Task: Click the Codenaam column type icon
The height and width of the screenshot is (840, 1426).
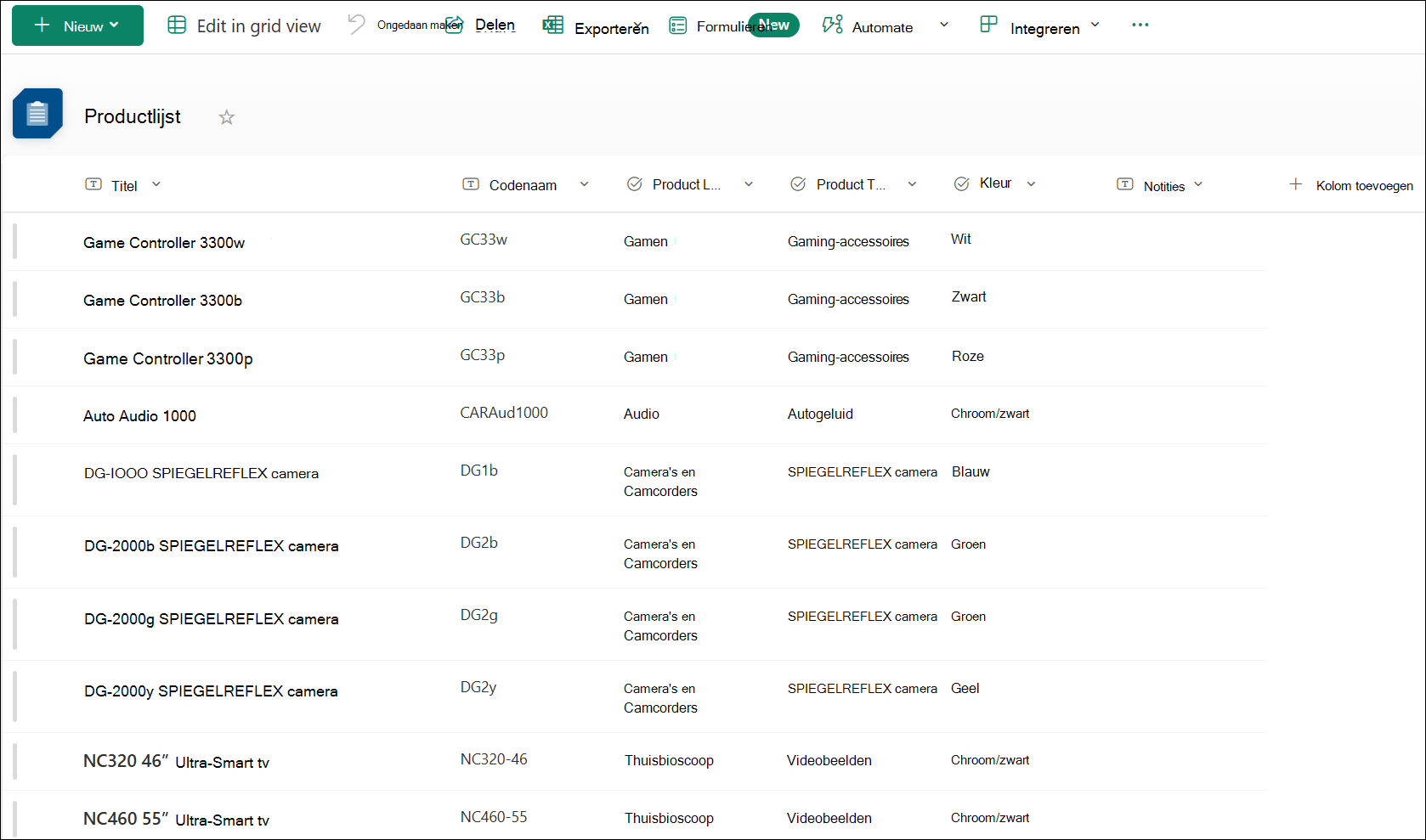Action: pyautogui.click(x=471, y=184)
